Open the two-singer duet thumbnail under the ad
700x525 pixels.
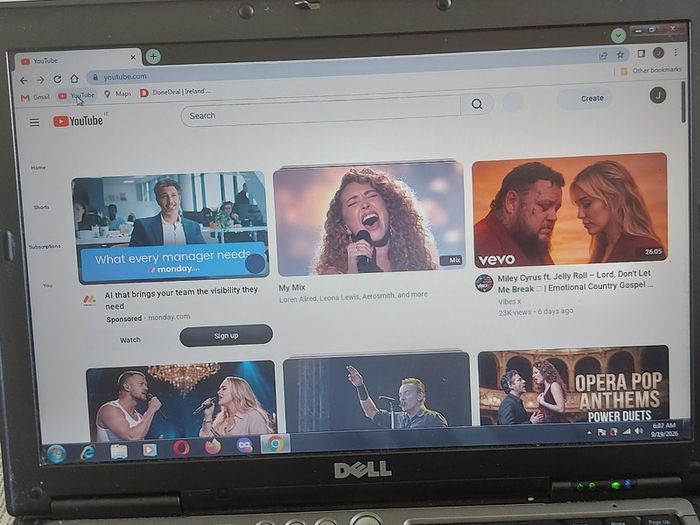pos(181,400)
